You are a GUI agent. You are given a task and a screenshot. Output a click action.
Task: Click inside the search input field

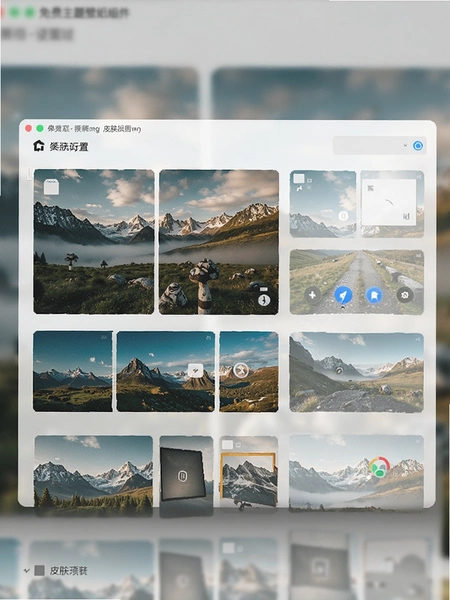point(367,145)
